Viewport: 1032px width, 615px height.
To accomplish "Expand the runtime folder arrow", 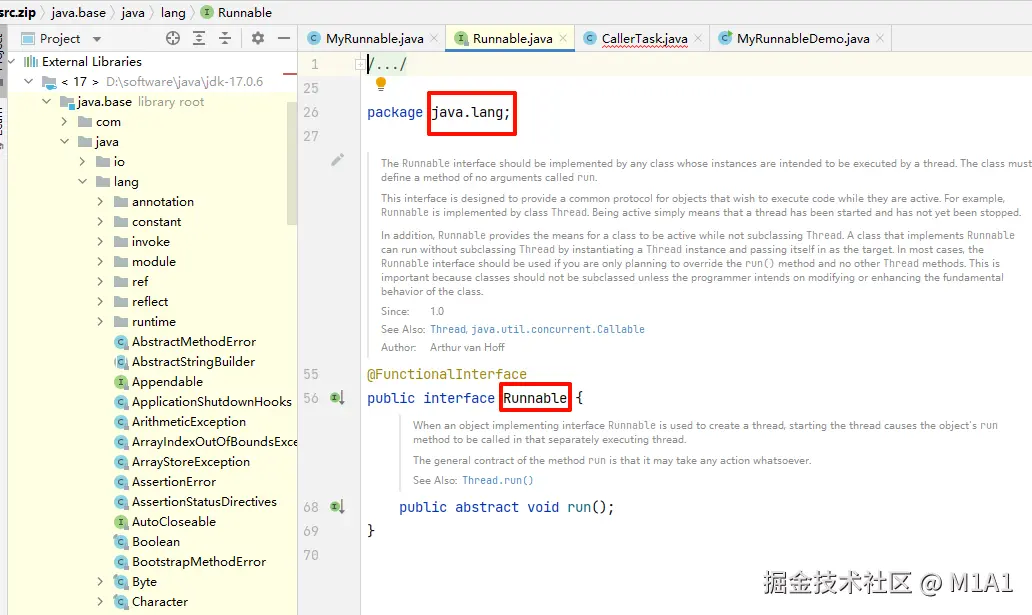I will click(x=100, y=322).
